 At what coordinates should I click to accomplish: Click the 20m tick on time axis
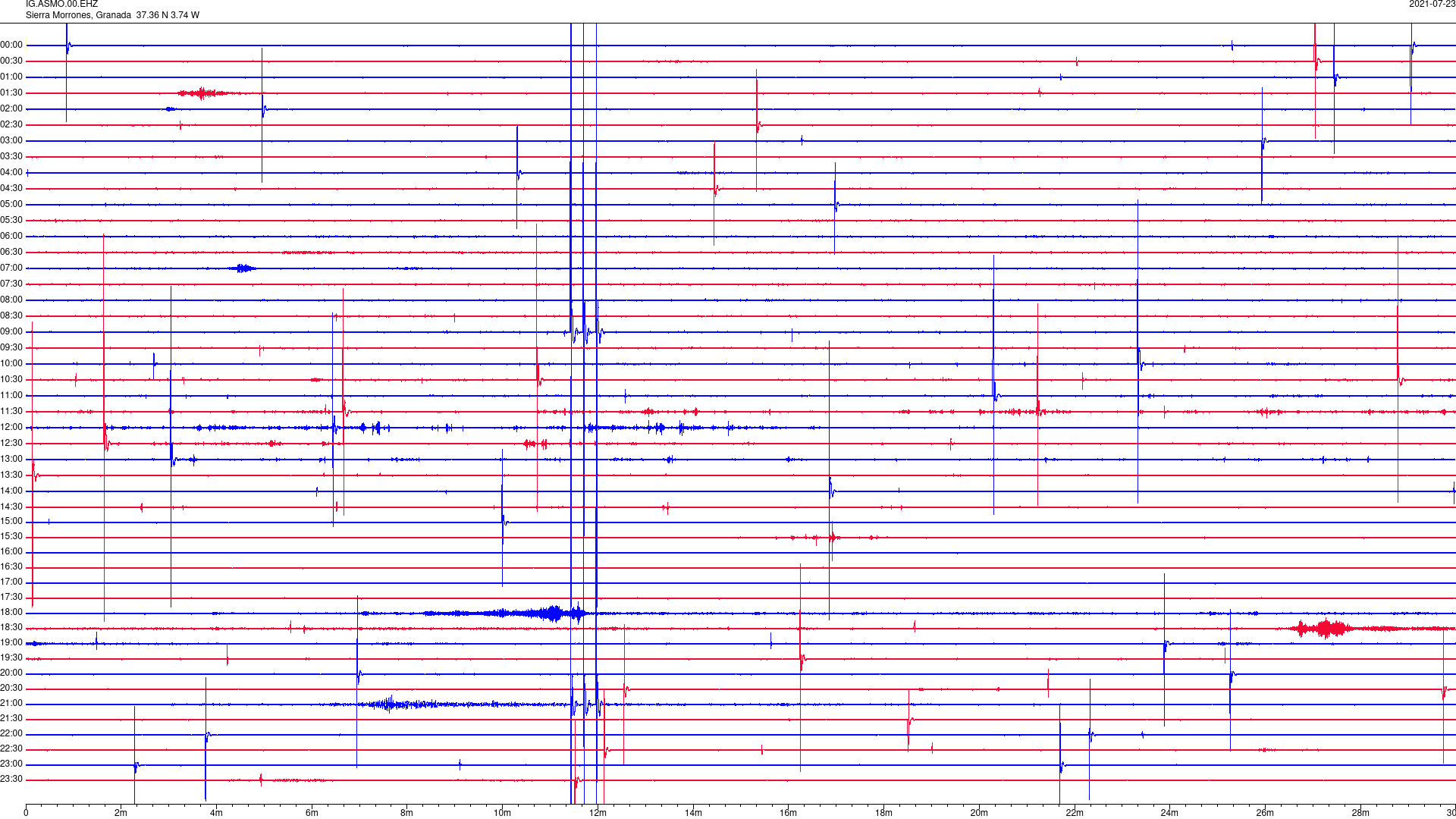pos(979,813)
